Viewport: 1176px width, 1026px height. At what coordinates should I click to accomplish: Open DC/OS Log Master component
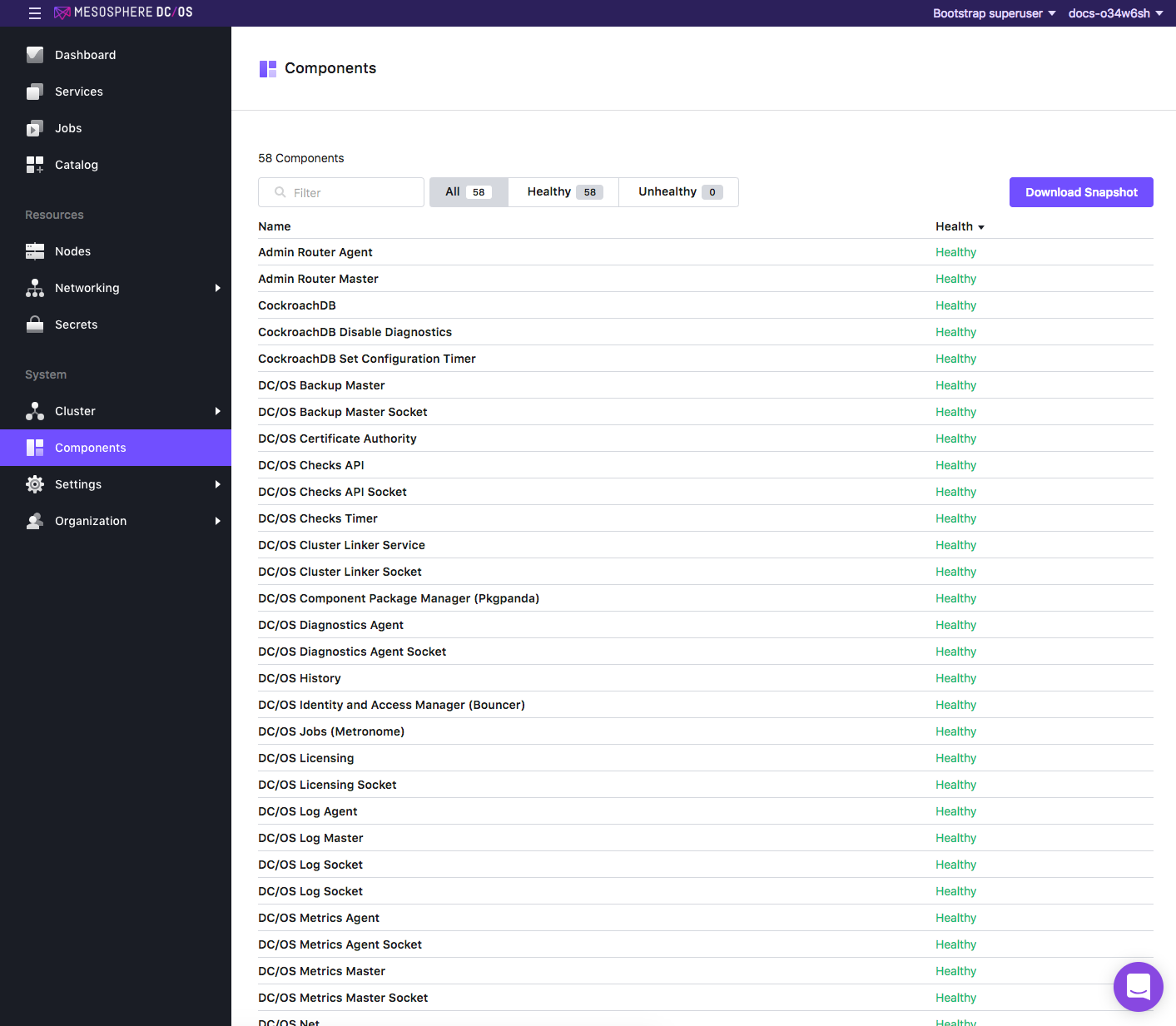pyautogui.click(x=310, y=838)
